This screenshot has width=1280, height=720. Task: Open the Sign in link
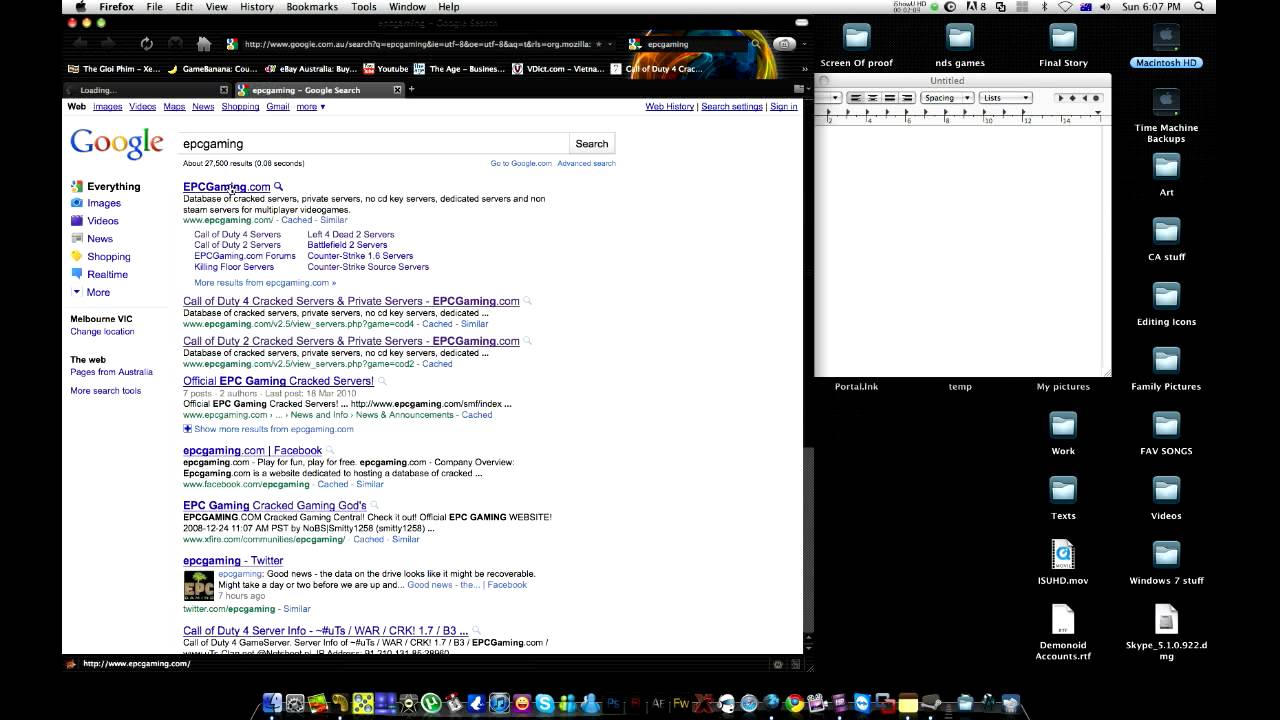pyautogui.click(x=784, y=107)
